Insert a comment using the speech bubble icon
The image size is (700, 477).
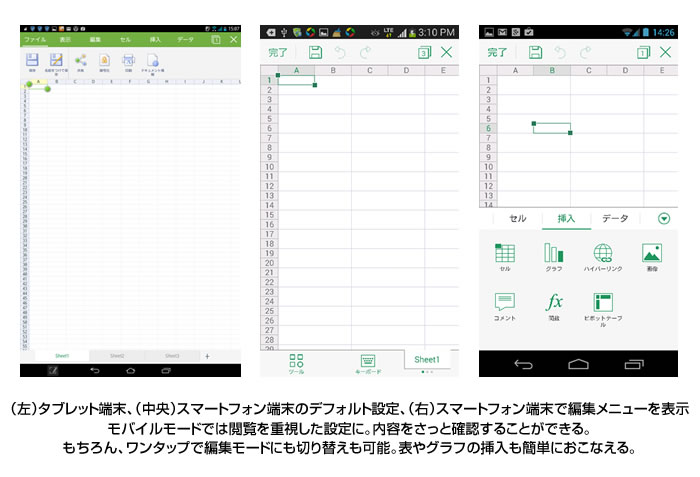click(505, 303)
